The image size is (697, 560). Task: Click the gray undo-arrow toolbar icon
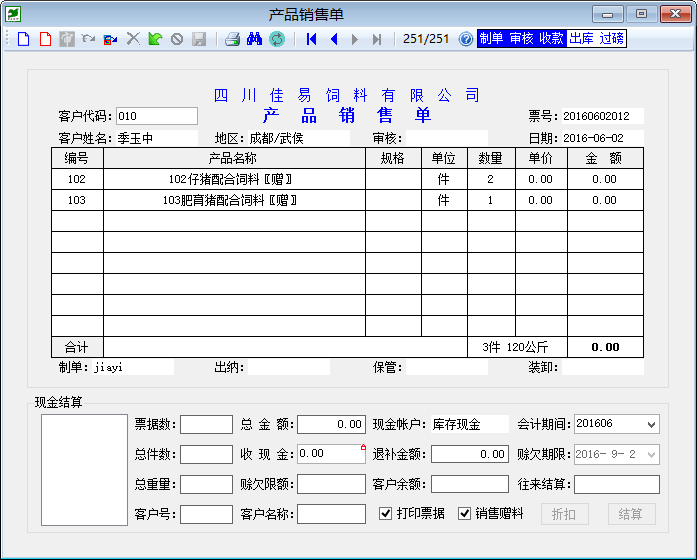88,39
